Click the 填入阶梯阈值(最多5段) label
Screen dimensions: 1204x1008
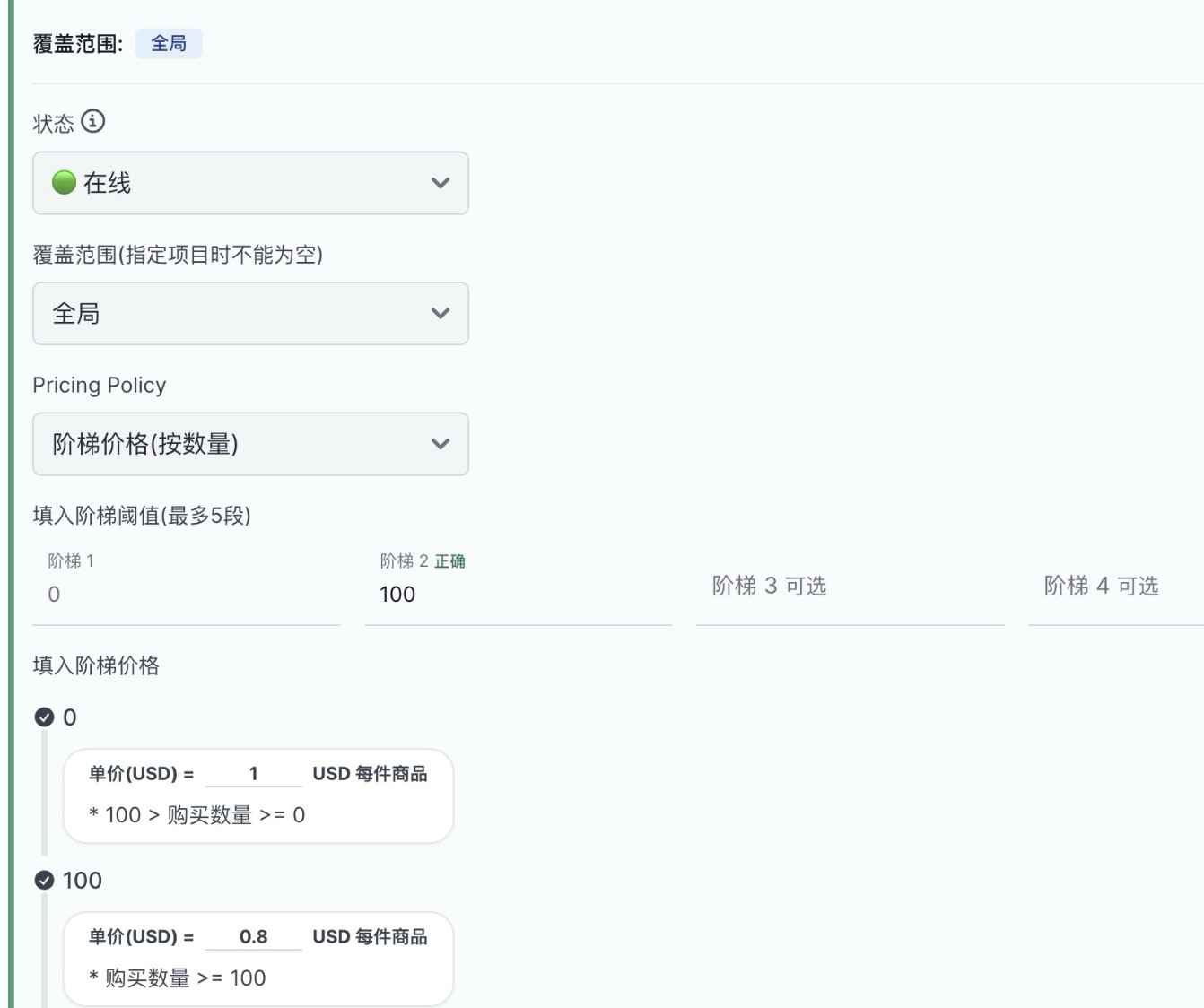tap(142, 516)
